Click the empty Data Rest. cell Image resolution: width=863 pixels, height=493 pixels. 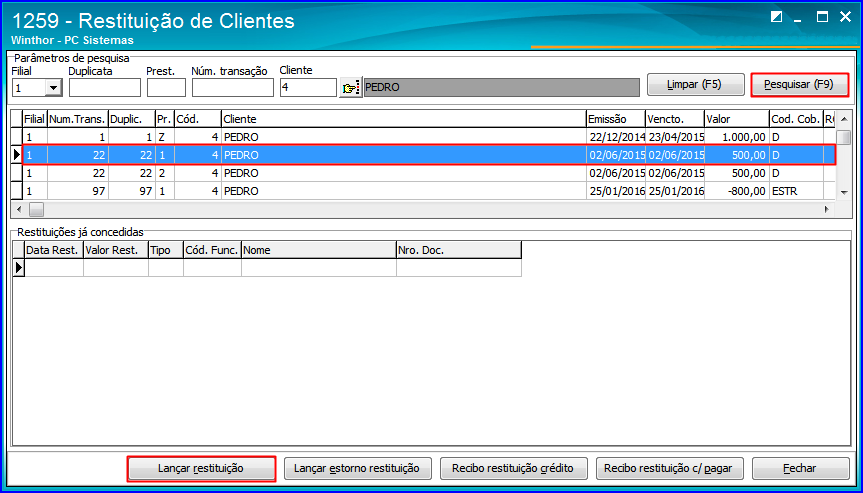click(54, 268)
